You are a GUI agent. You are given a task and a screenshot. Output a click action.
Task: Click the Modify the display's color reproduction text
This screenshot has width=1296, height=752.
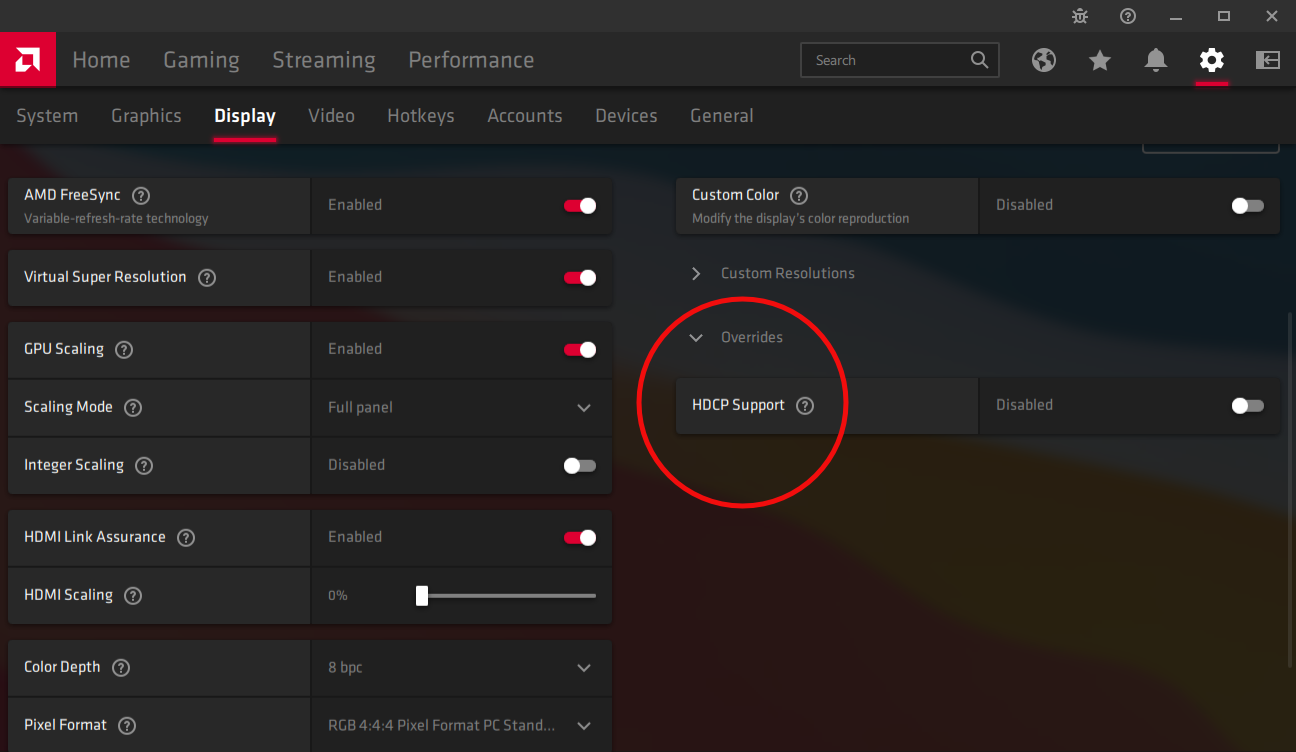coord(801,218)
